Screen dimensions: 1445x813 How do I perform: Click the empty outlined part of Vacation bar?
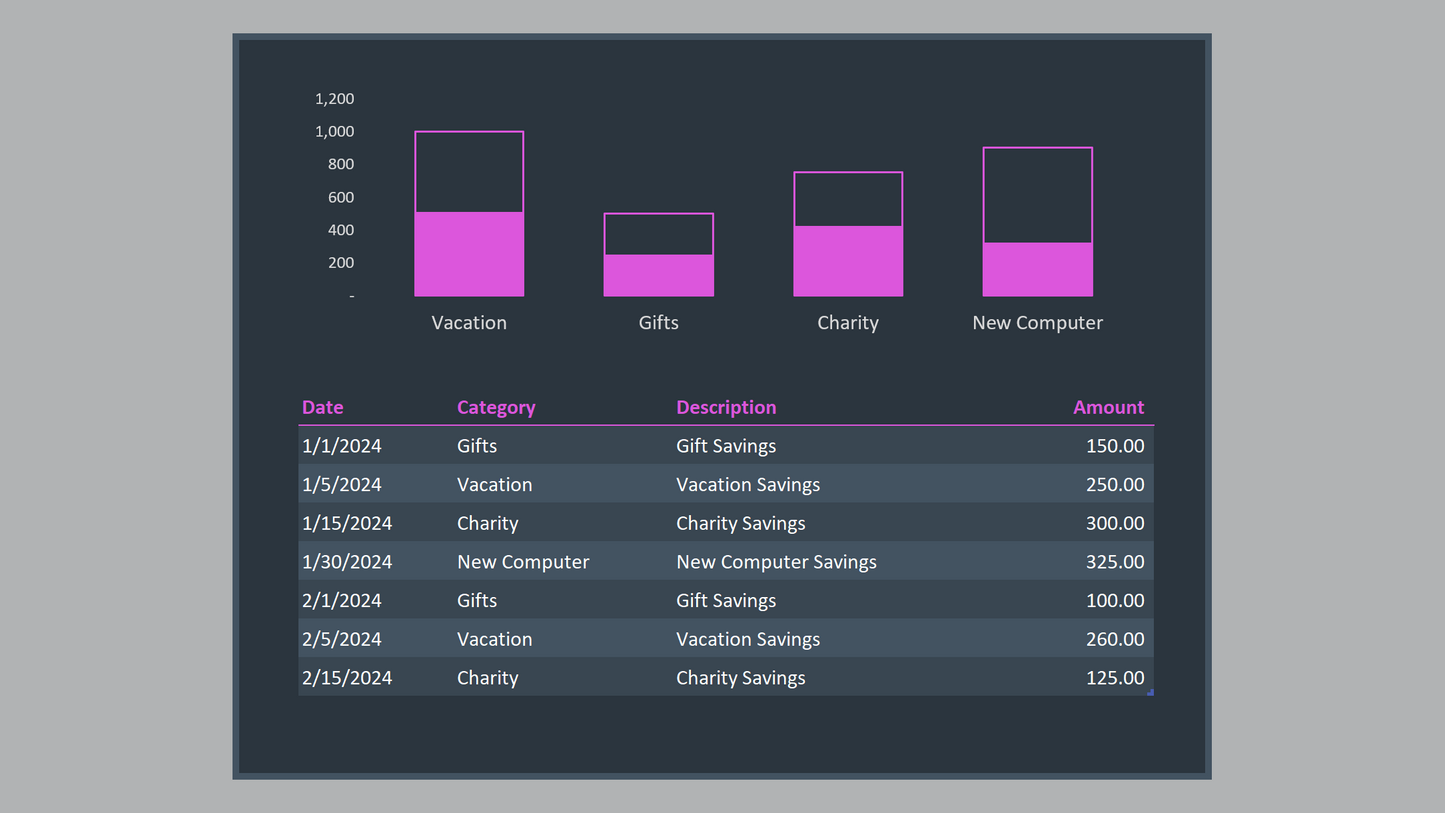pyautogui.click(x=469, y=172)
